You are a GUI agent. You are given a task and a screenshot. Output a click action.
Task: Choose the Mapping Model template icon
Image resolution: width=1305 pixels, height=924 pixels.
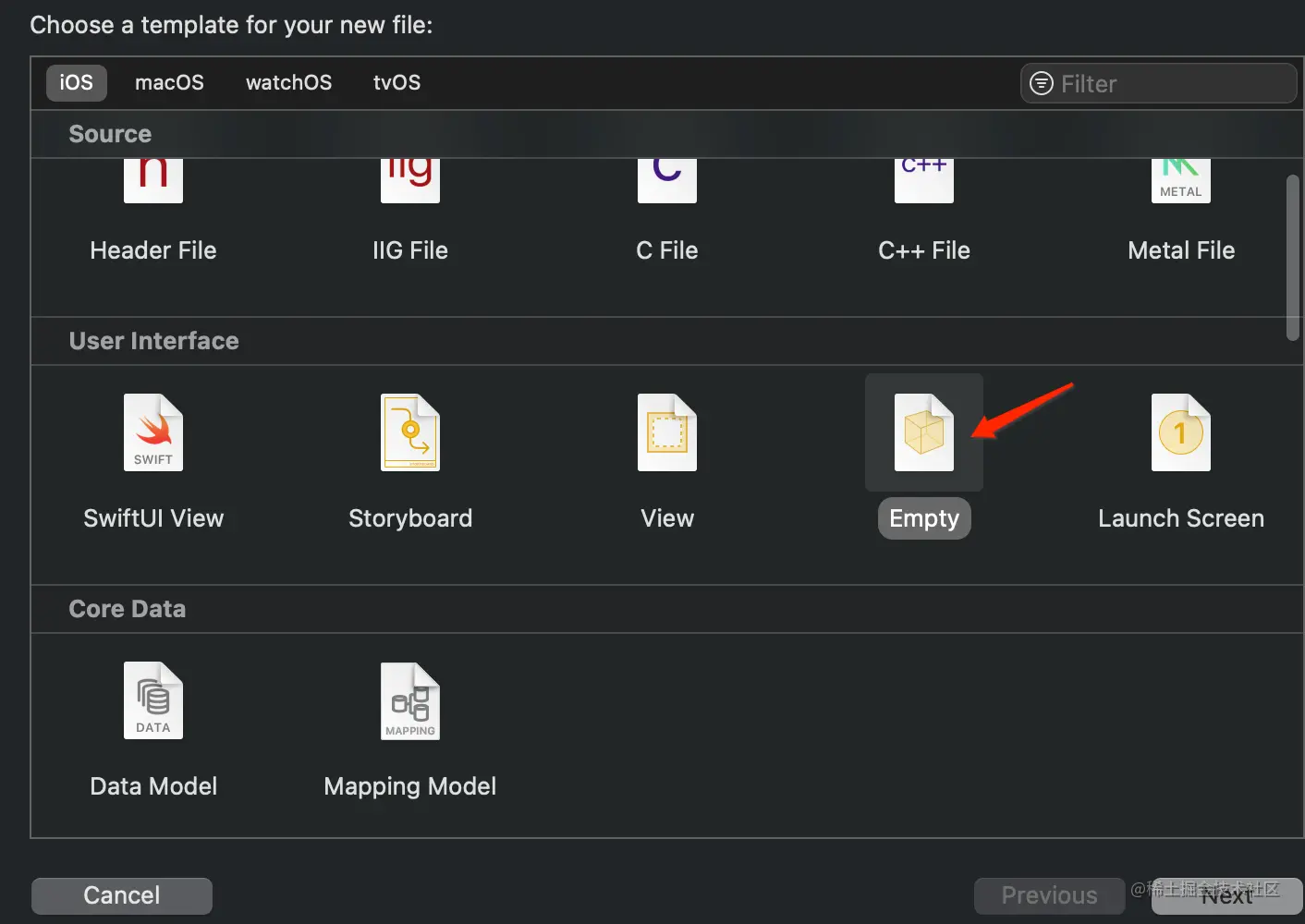click(410, 700)
